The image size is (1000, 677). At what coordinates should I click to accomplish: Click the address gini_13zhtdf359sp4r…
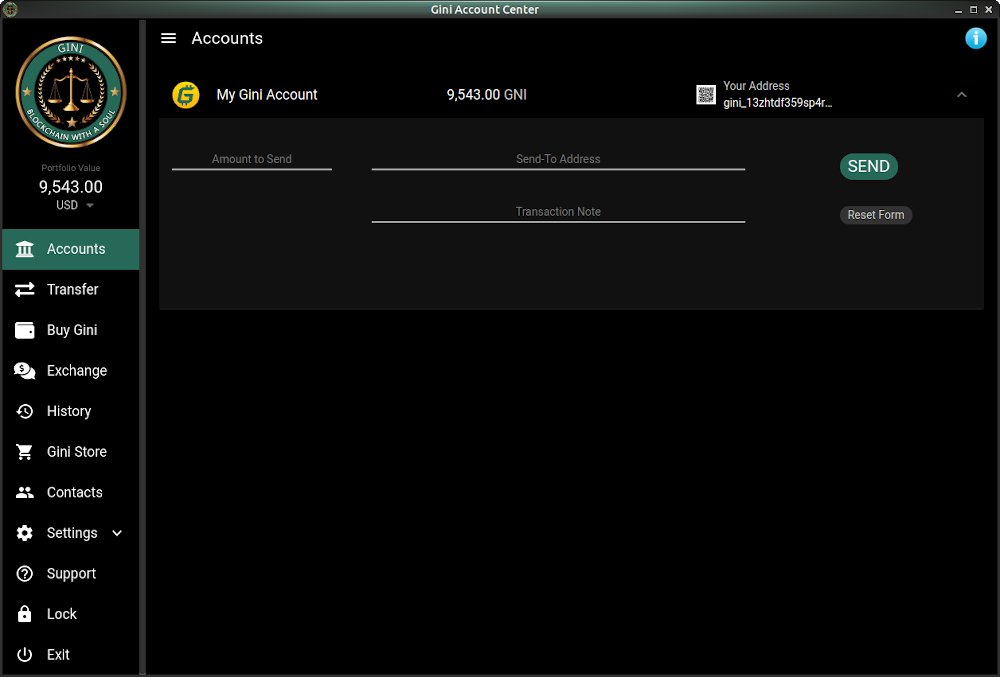coord(777,103)
